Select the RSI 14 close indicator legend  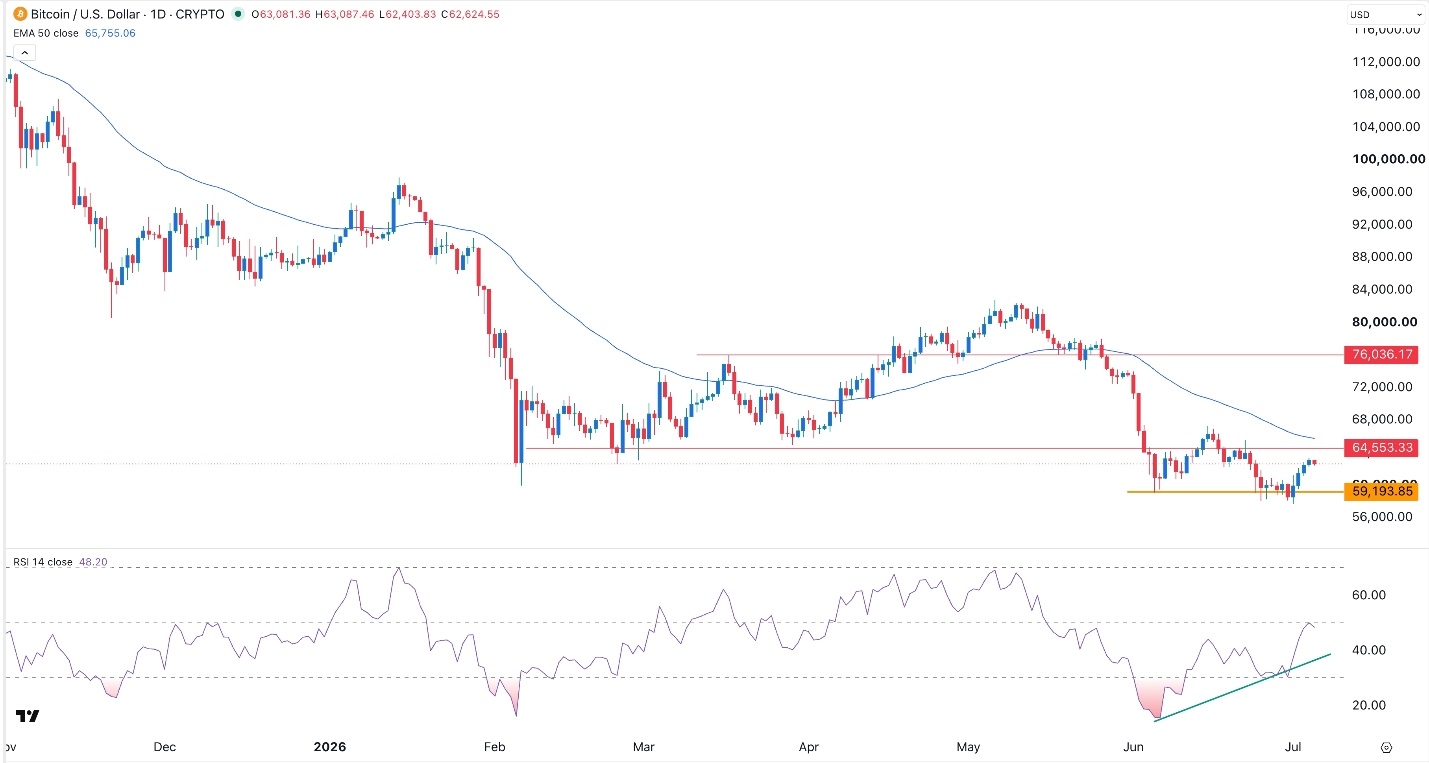(x=42, y=562)
